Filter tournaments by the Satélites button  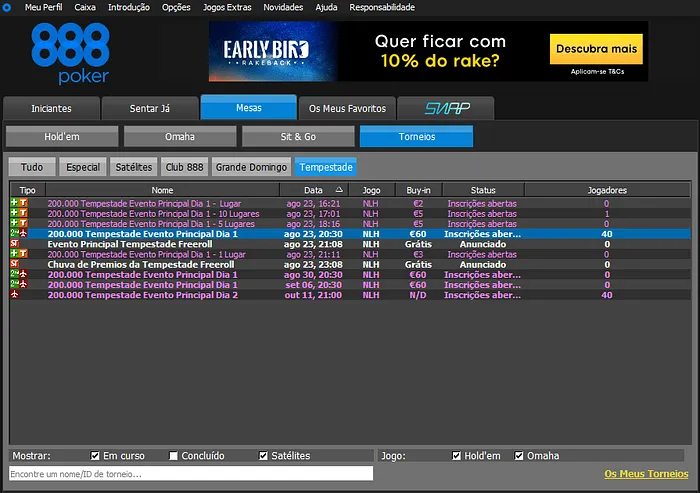(x=133, y=167)
